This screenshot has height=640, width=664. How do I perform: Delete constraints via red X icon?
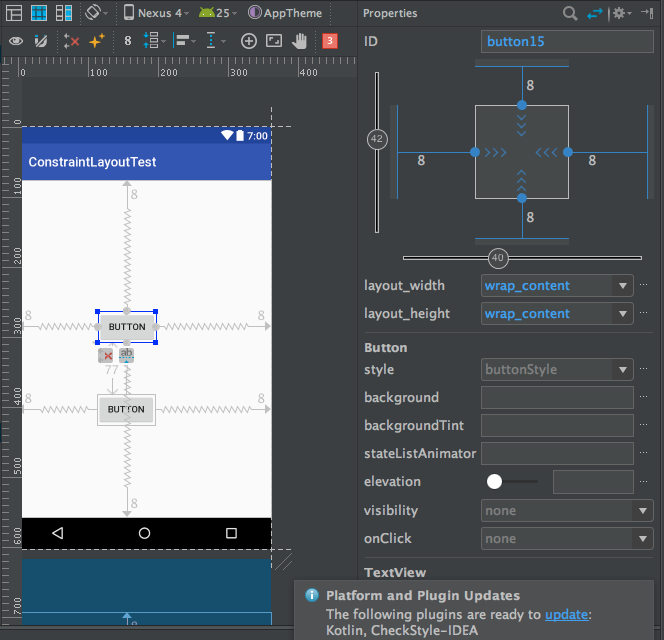[x=105, y=355]
